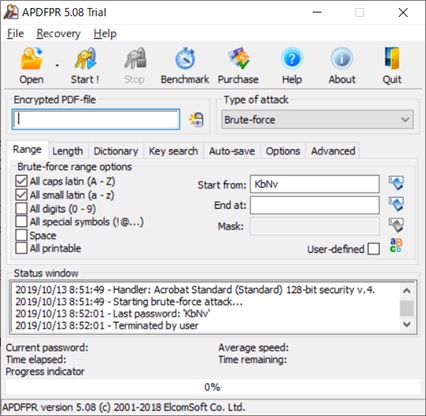Click the status window scroll down arrow
This screenshot has height=416, width=426.
(x=407, y=324)
